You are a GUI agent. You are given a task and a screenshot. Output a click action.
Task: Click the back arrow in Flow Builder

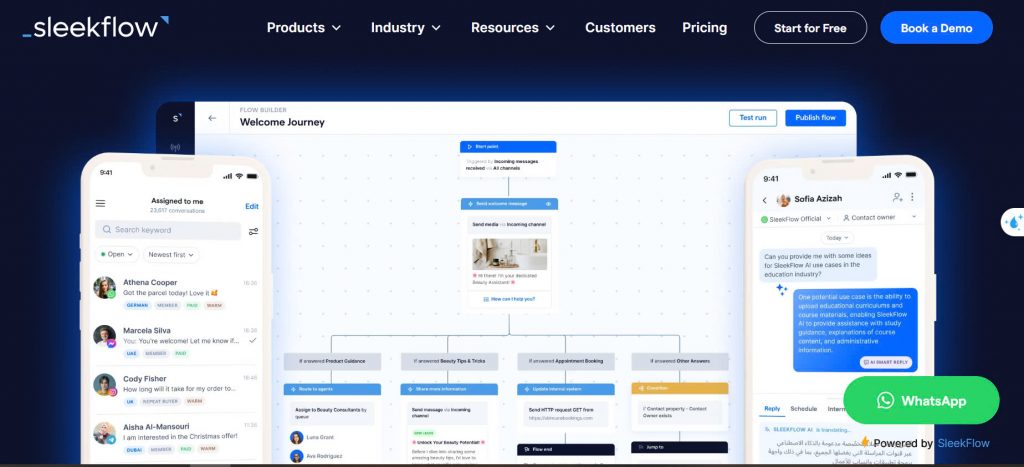212,118
